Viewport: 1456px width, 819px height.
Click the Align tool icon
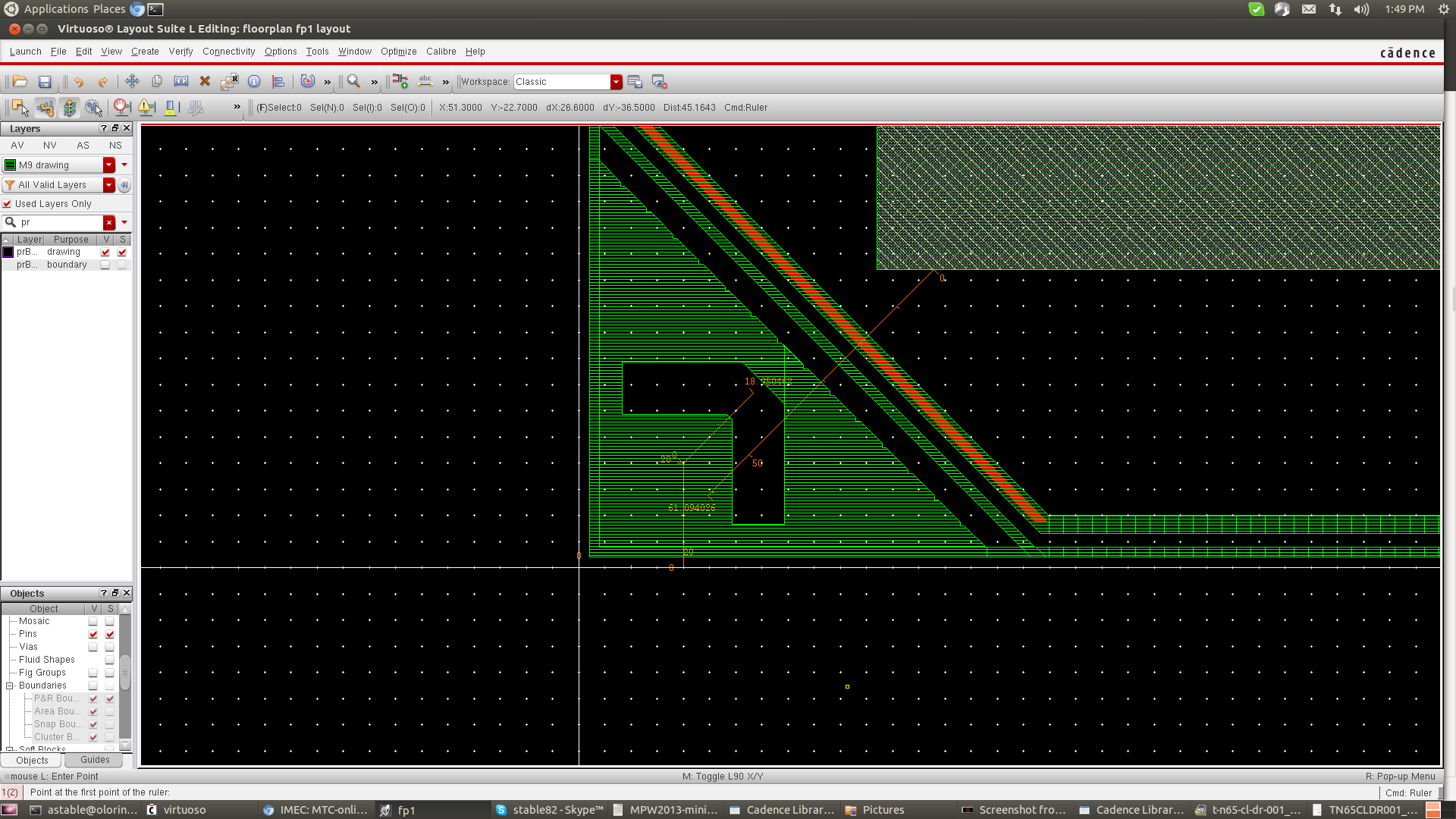(x=278, y=81)
